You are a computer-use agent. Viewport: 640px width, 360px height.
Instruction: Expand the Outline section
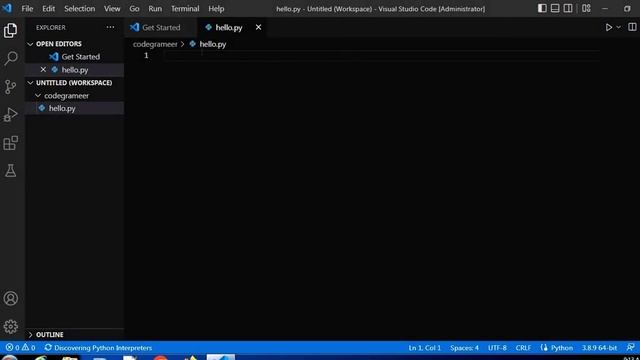30,335
